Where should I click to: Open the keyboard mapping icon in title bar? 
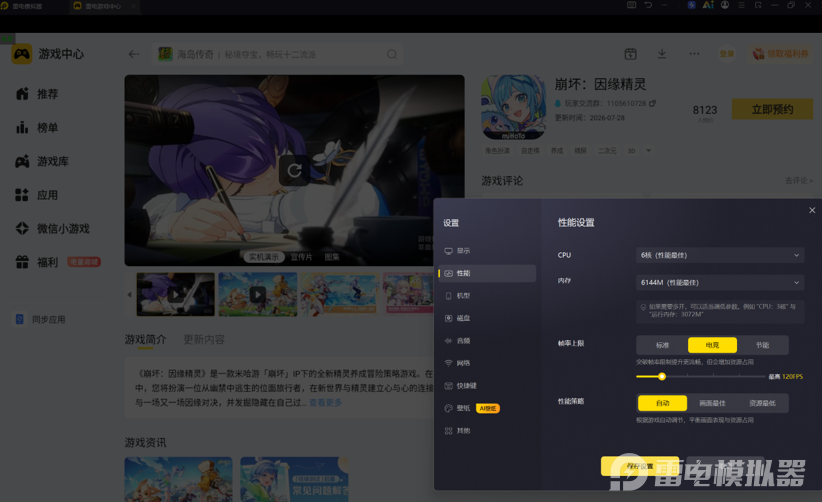click(x=631, y=5)
